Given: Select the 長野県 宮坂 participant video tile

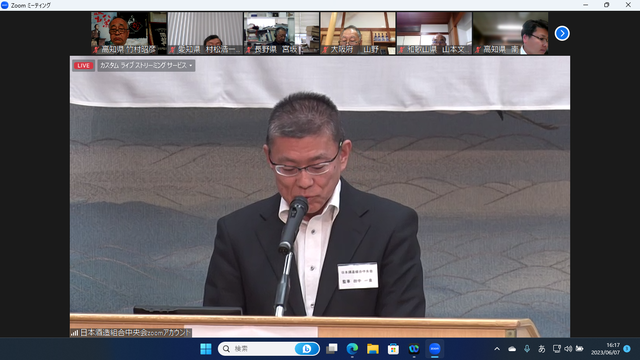Looking at the screenshot, I should 281,33.
